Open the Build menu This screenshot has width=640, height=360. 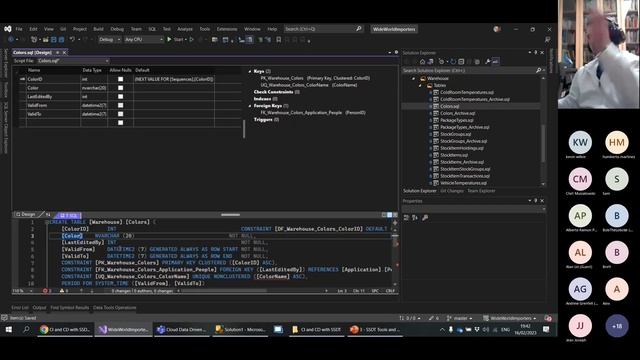click(x=98, y=29)
